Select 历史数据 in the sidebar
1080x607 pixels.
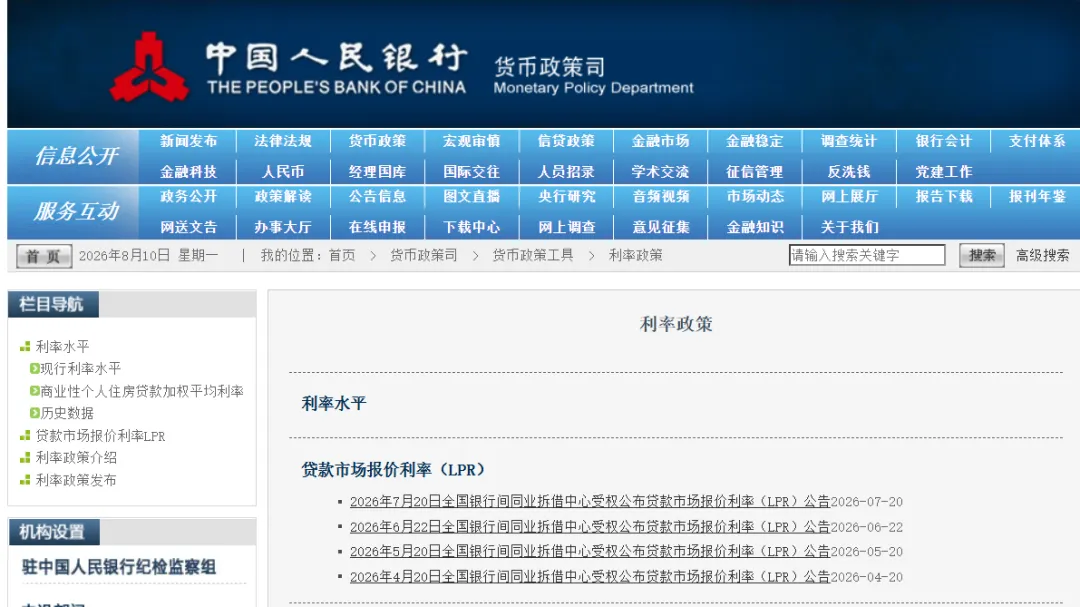click(x=67, y=413)
